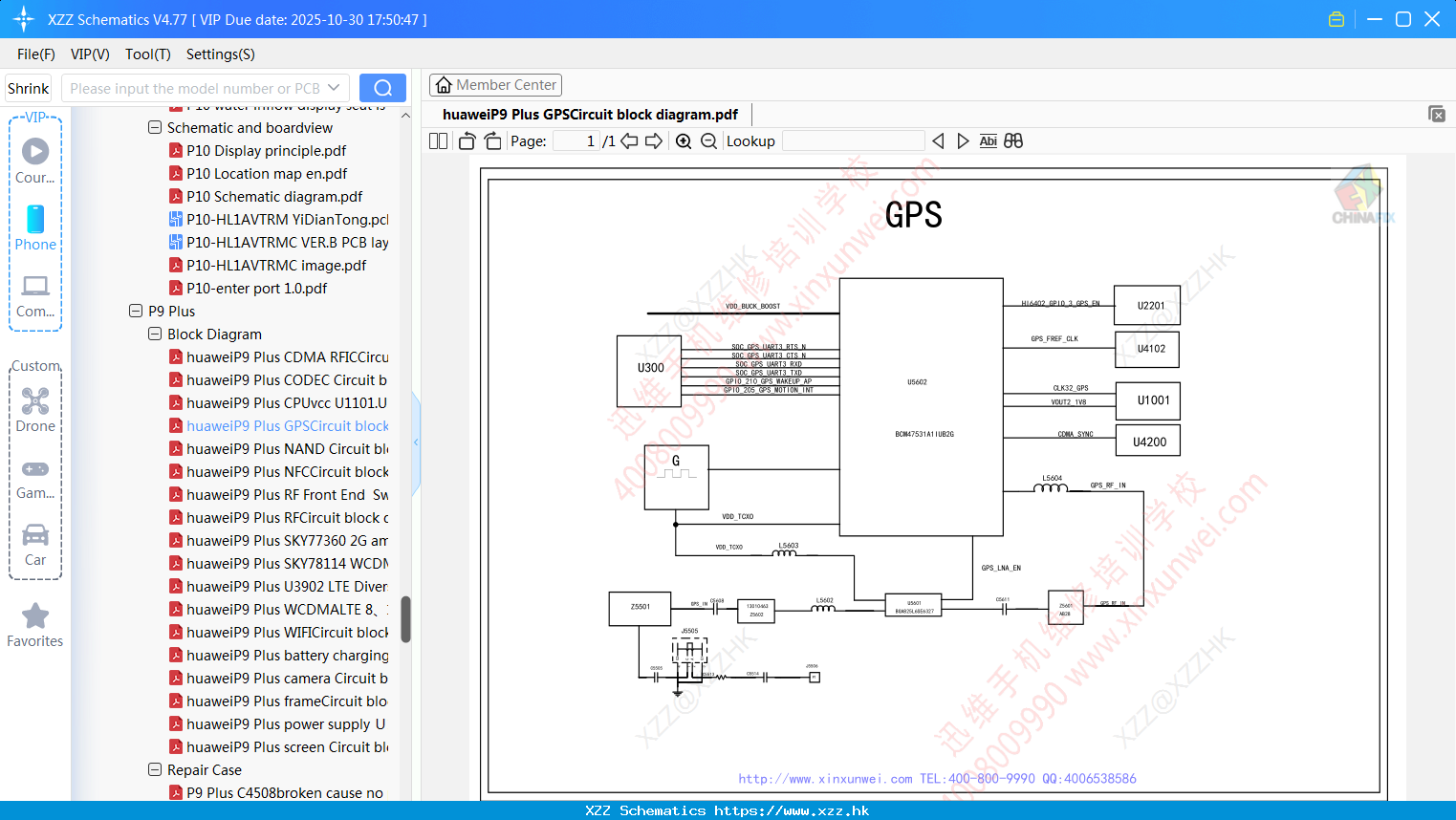Screen dimensions: 1456x820
Task: Find previous lookup match
Action: coord(938,141)
